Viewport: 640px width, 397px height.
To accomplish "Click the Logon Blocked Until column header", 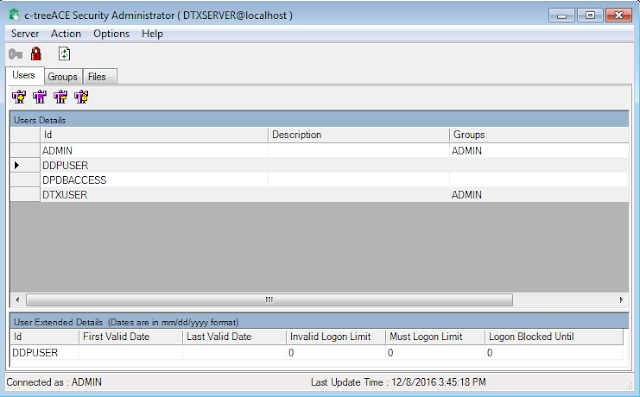I will click(554, 337).
